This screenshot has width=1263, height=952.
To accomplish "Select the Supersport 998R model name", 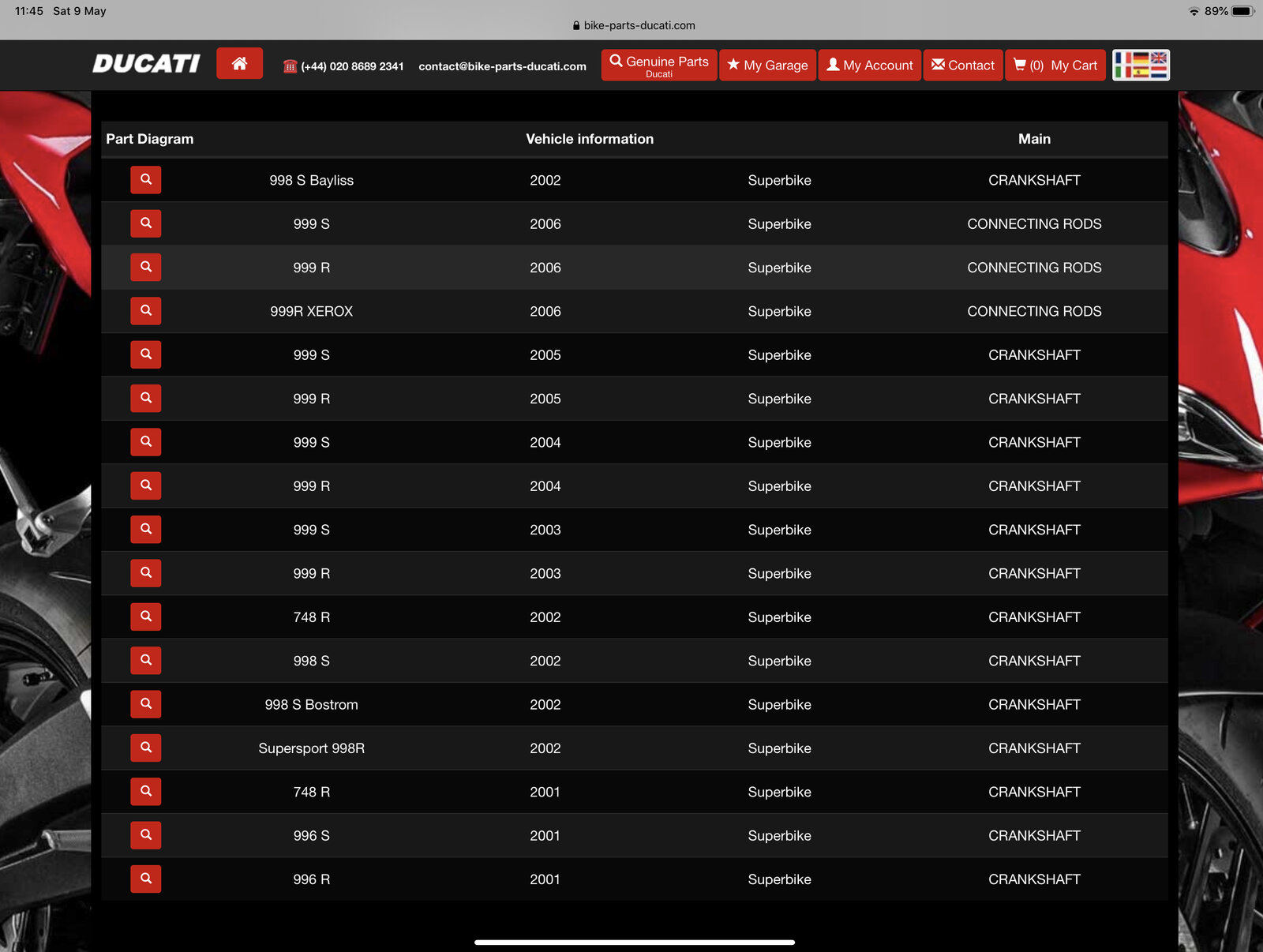I will point(311,748).
